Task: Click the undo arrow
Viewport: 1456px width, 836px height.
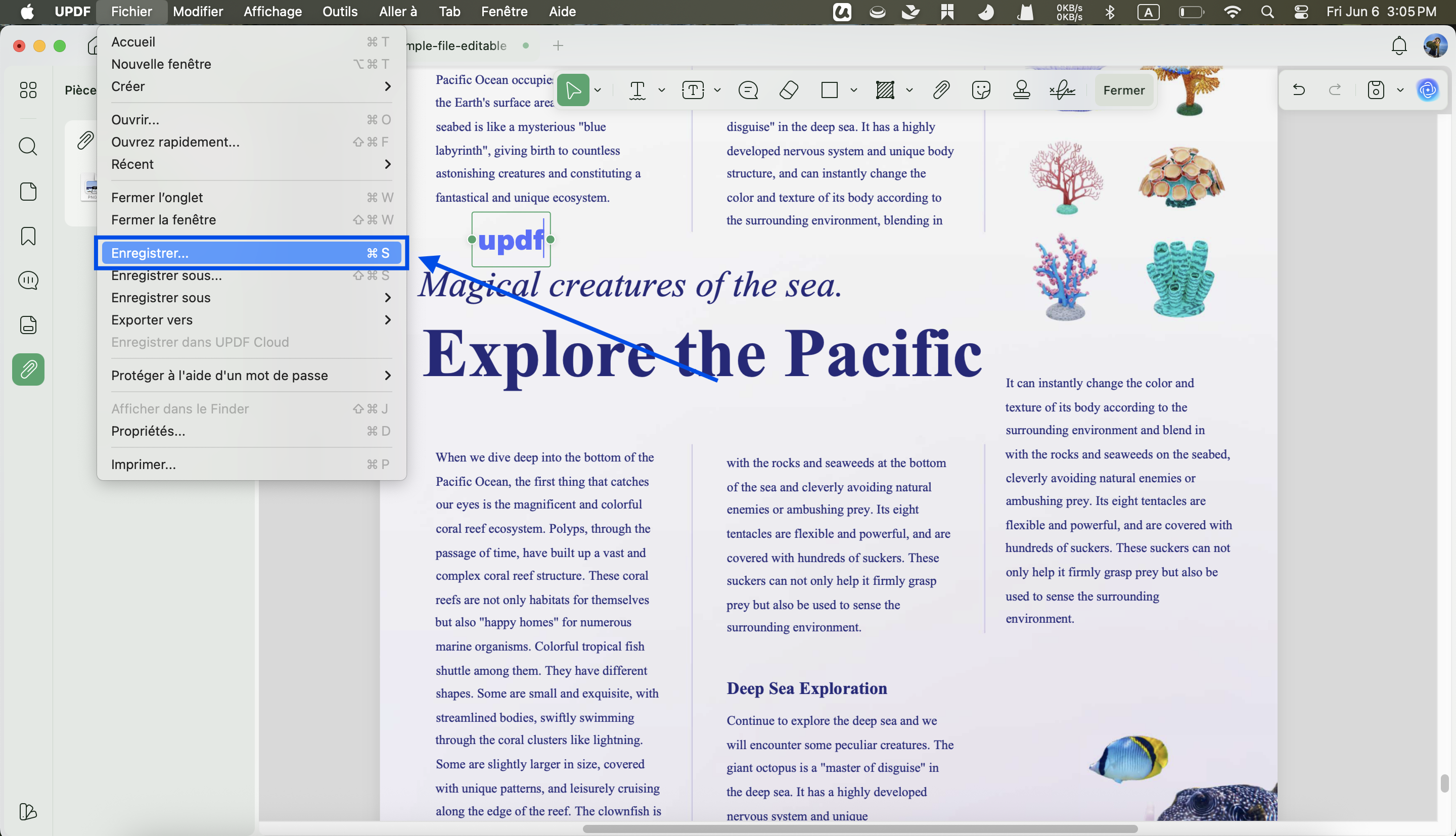Action: (1299, 90)
